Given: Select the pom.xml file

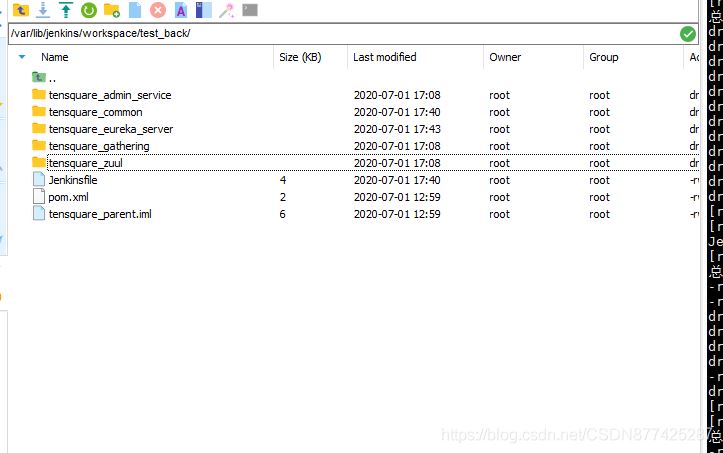Looking at the screenshot, I should (x=68, y=197).
